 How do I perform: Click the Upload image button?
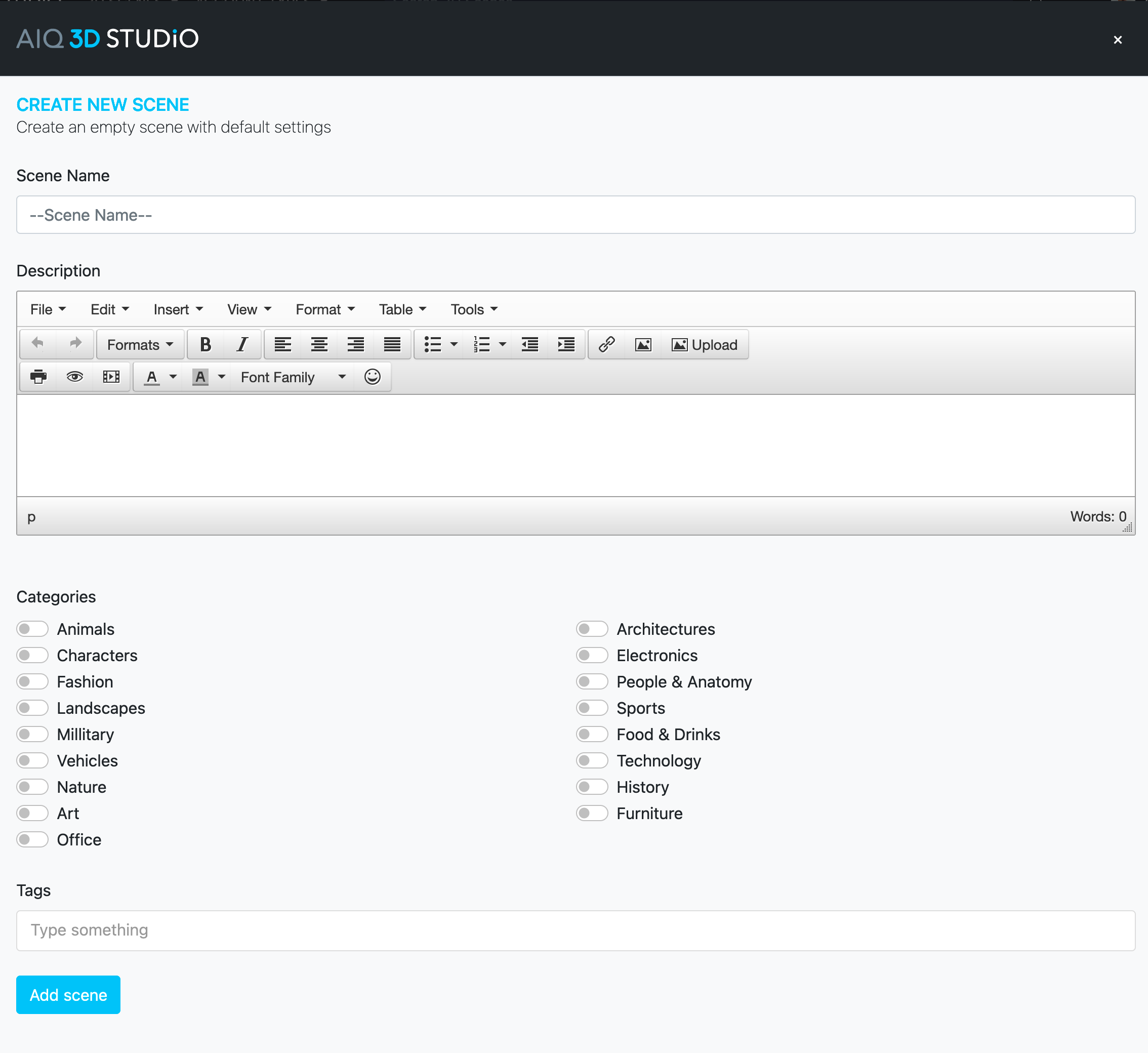(705, 345)
